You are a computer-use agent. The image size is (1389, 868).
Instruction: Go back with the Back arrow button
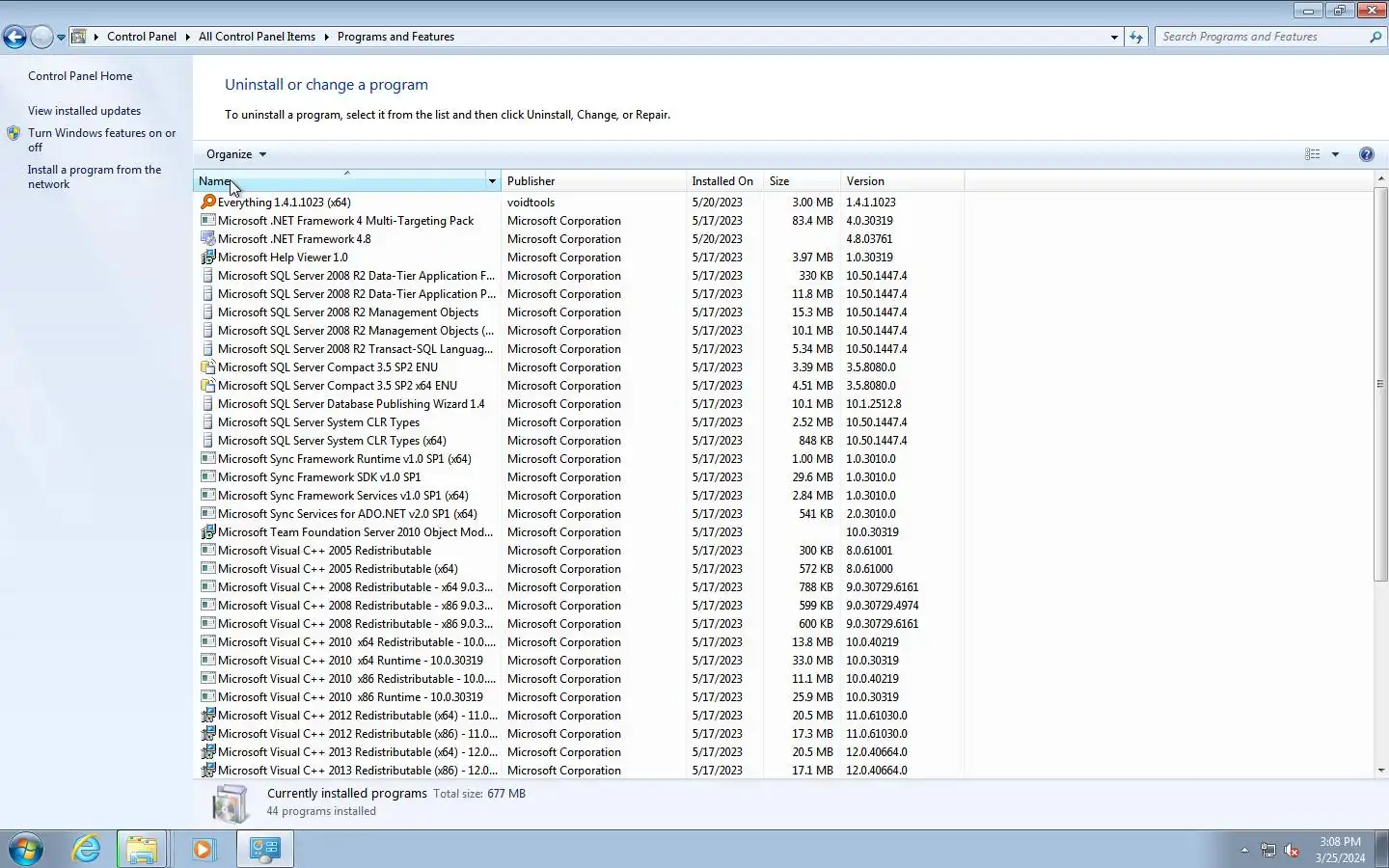(14, 37)
